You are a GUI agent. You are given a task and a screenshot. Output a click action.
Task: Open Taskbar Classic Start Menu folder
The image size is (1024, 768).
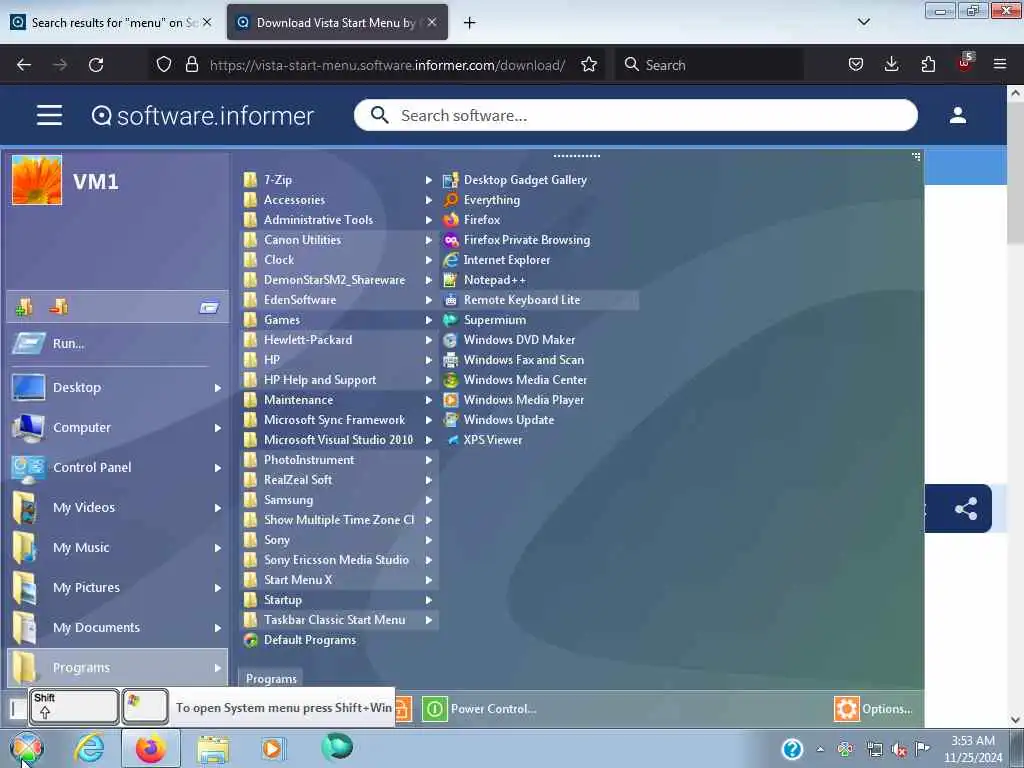click(x=339, y=620)
